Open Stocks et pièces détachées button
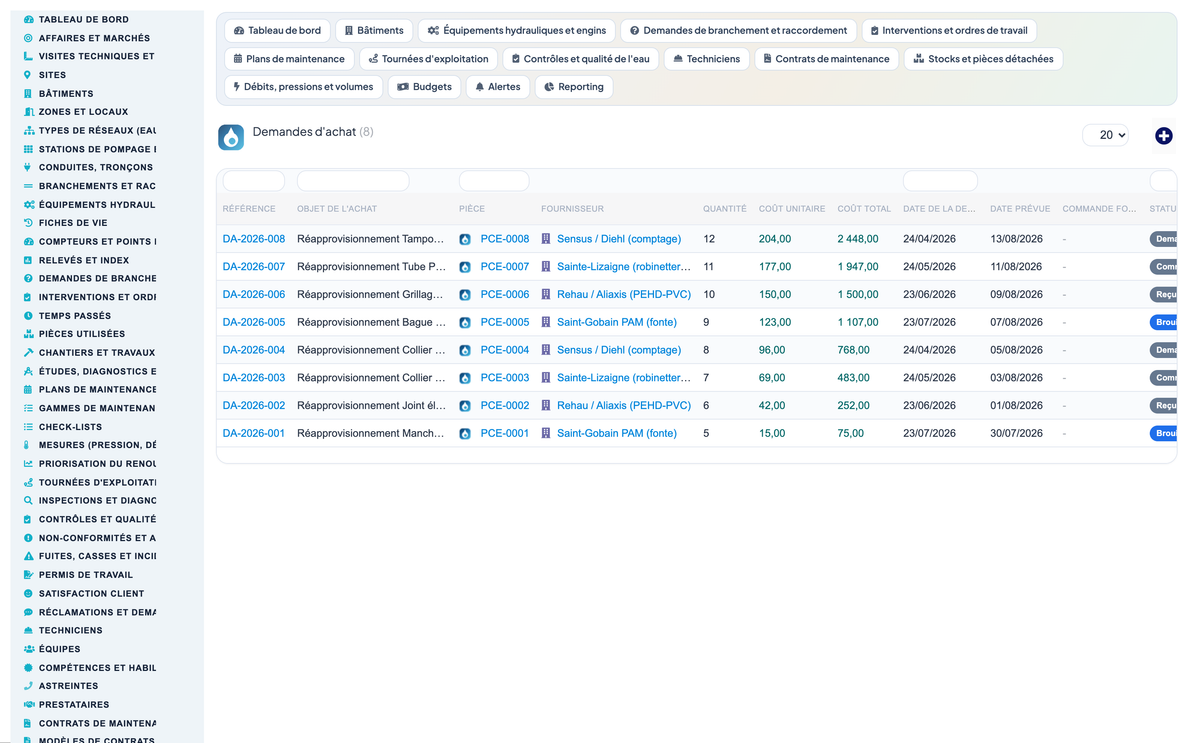 pos(983,59)
